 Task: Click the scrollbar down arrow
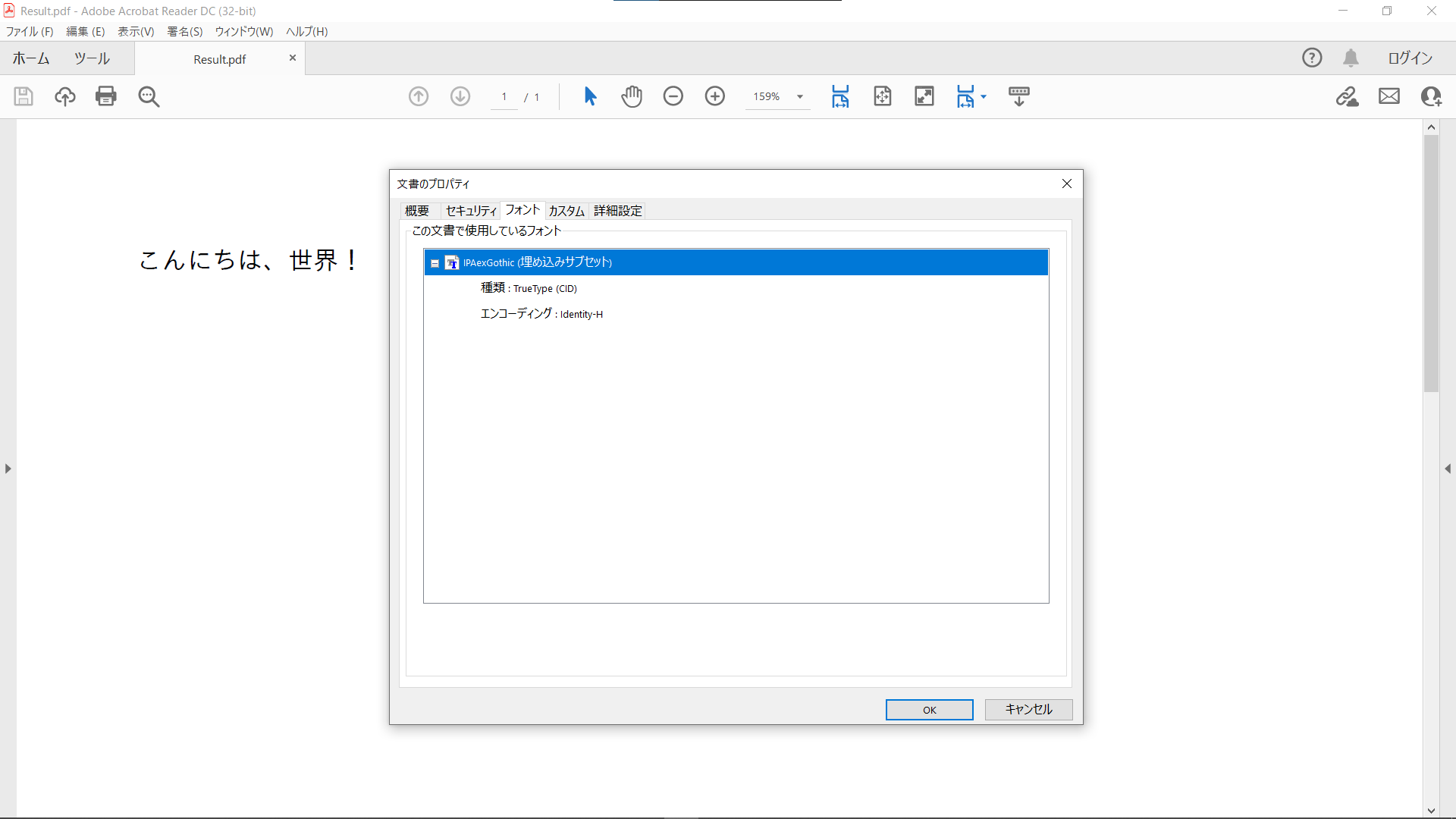(x=1432, y=811)
